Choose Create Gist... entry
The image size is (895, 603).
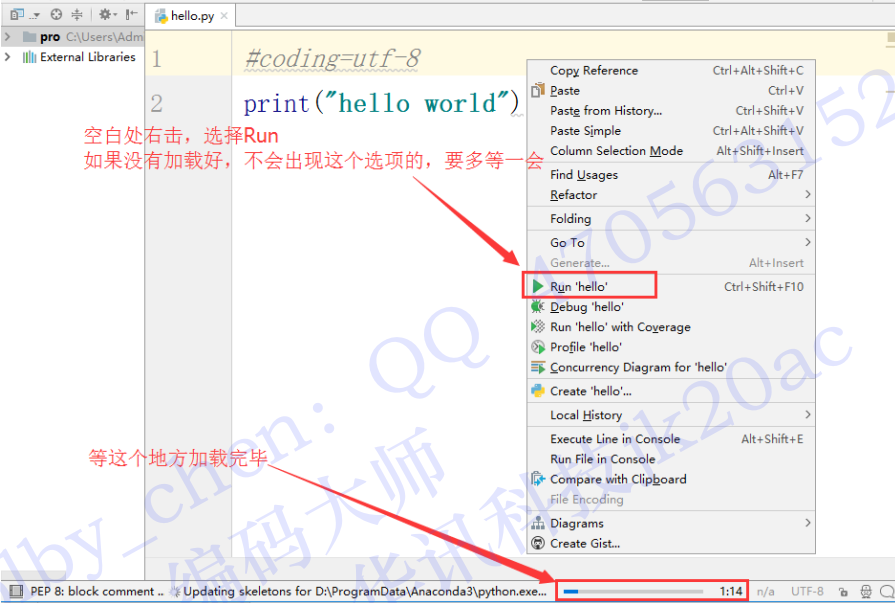[x=671, y=543]
